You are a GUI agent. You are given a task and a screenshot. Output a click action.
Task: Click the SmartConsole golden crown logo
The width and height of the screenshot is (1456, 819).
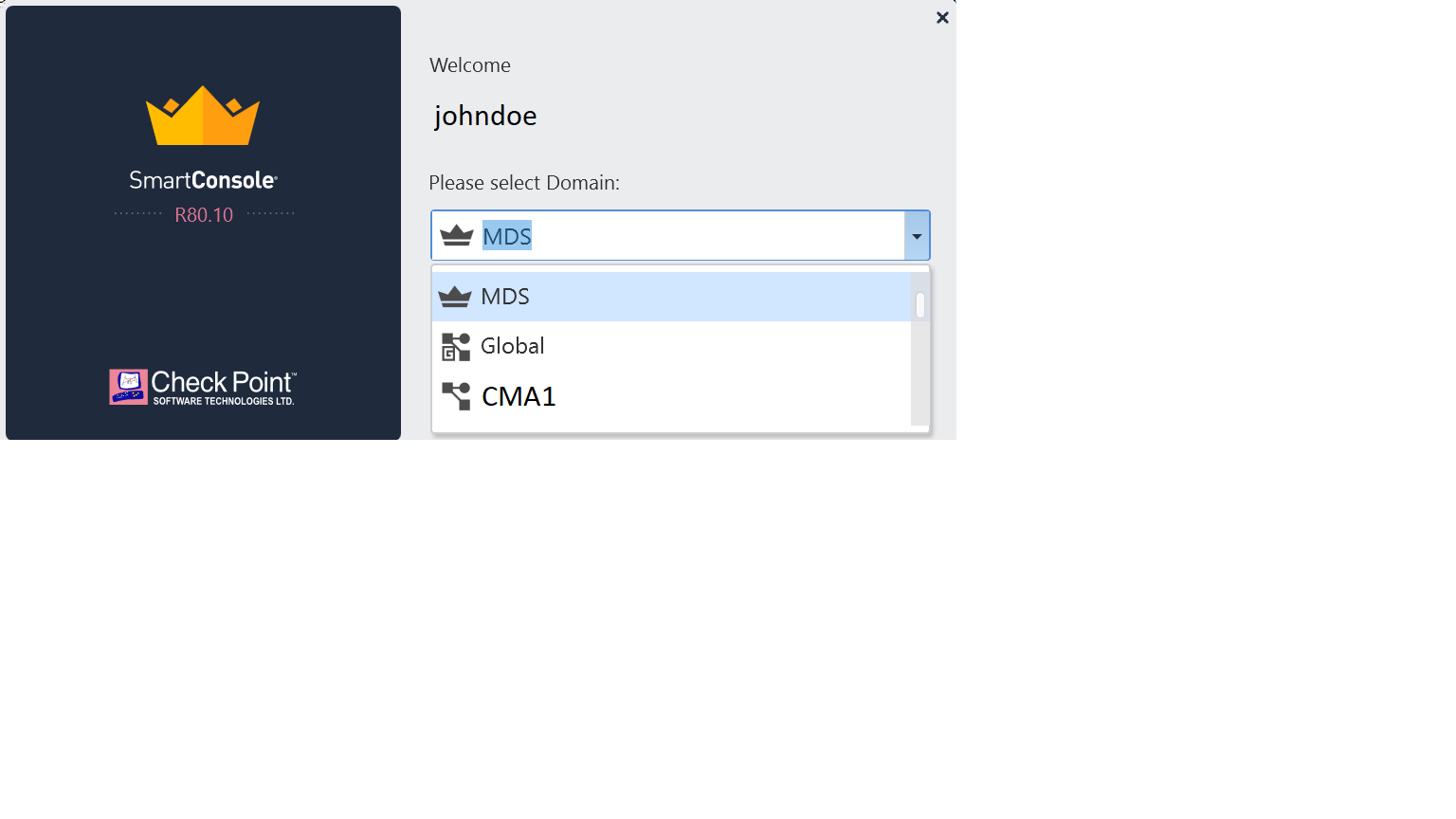(x=203, y=116)
